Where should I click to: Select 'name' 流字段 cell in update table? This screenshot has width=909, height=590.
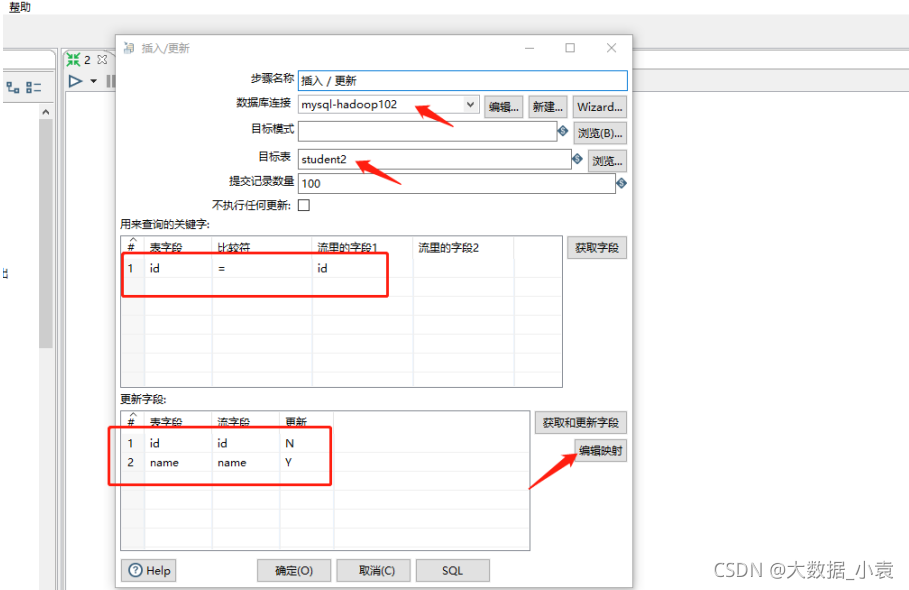click(x=245, y=462)
